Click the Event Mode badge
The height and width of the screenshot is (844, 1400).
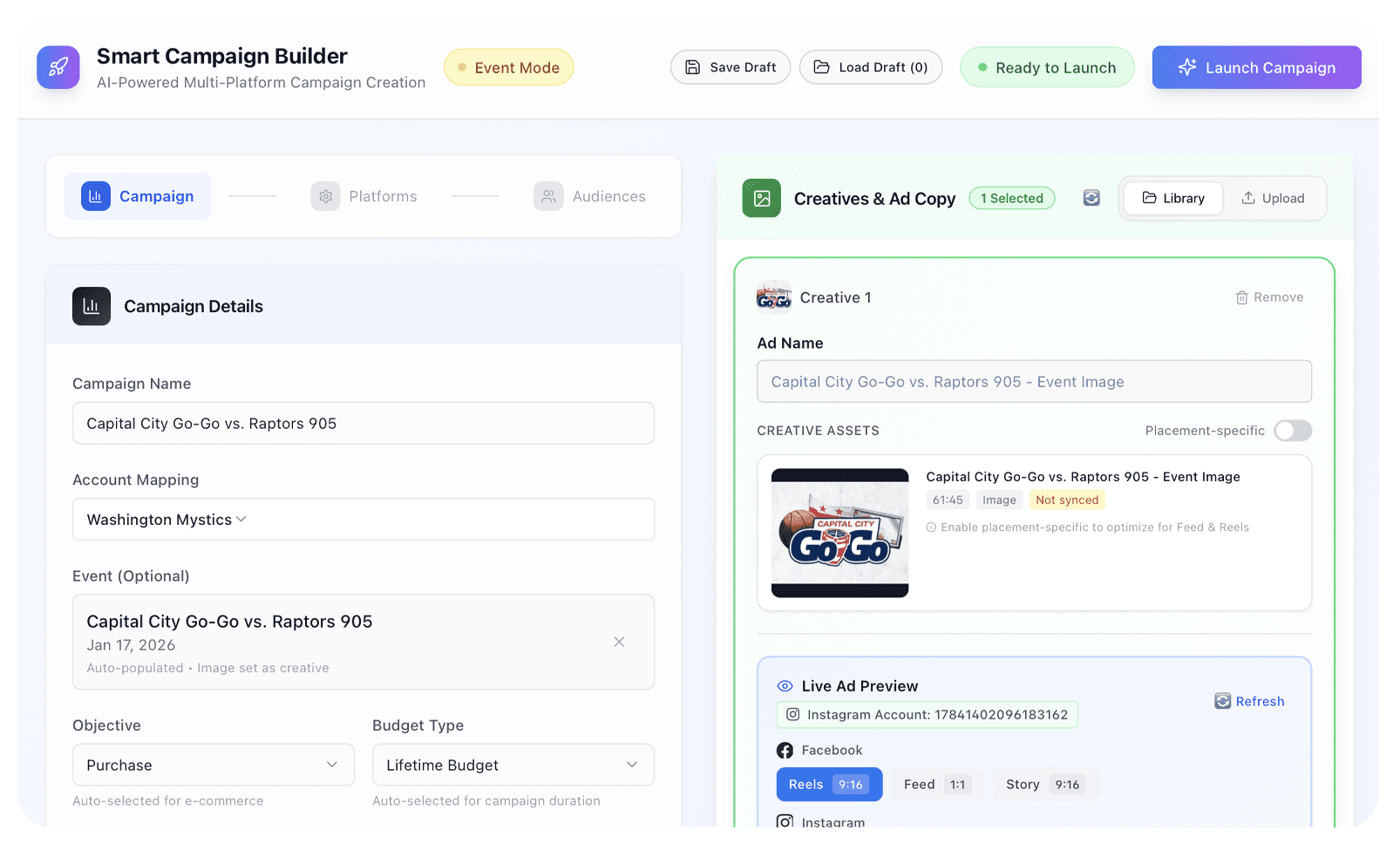(x=508, y=67)
